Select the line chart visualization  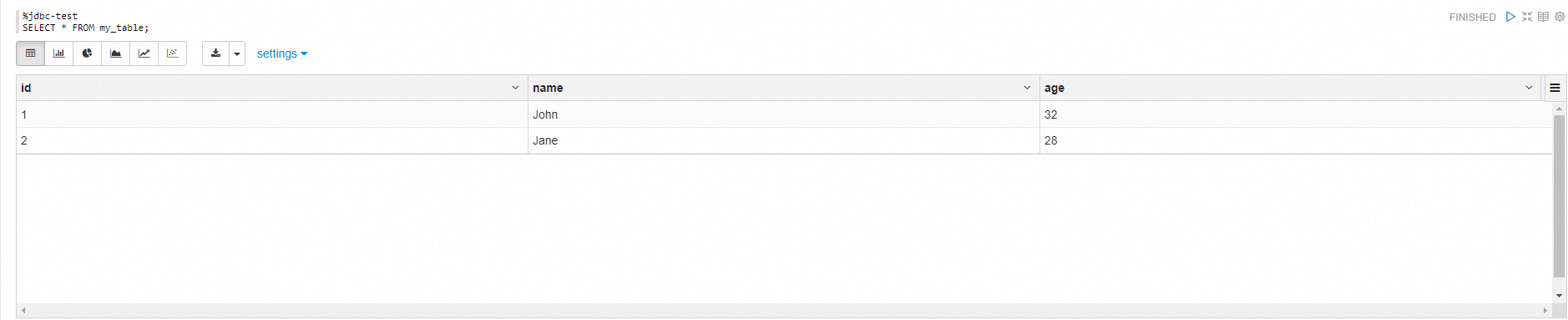point(144,53)
